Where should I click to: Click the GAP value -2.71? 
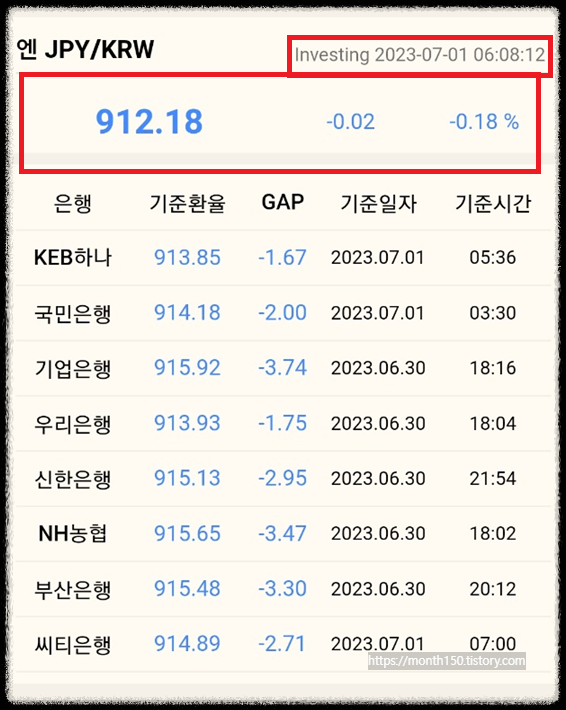(283, 644)
